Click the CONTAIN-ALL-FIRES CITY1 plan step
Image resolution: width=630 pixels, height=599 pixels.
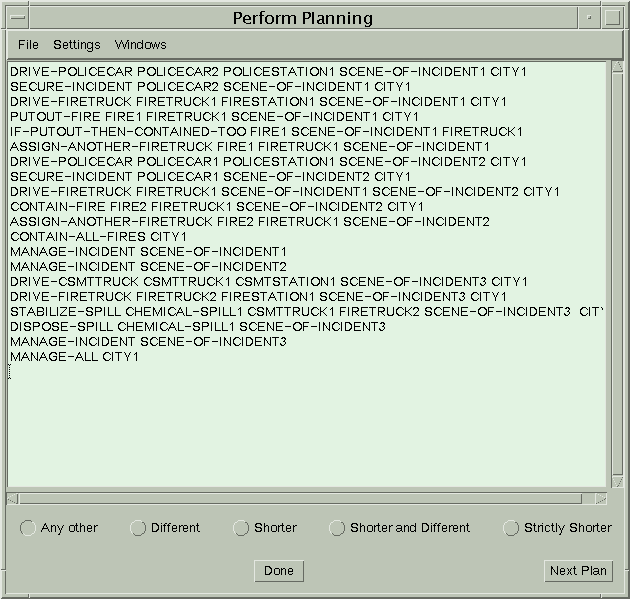(x=98, y=237)
